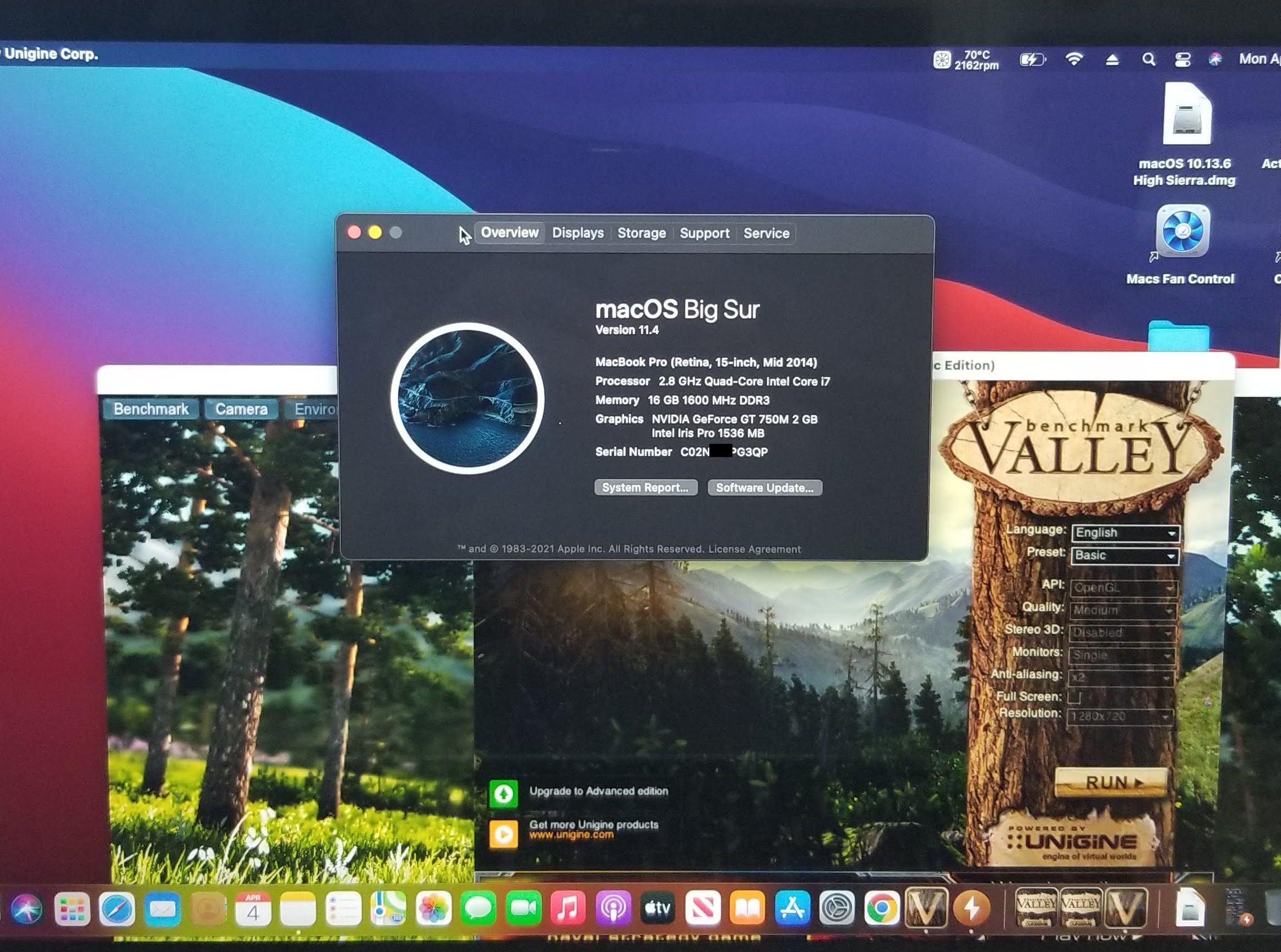The width and height of the screenshot is (1281, 952).
Task: Enable the Full Screen checkbox
Action: [1073, 697]
